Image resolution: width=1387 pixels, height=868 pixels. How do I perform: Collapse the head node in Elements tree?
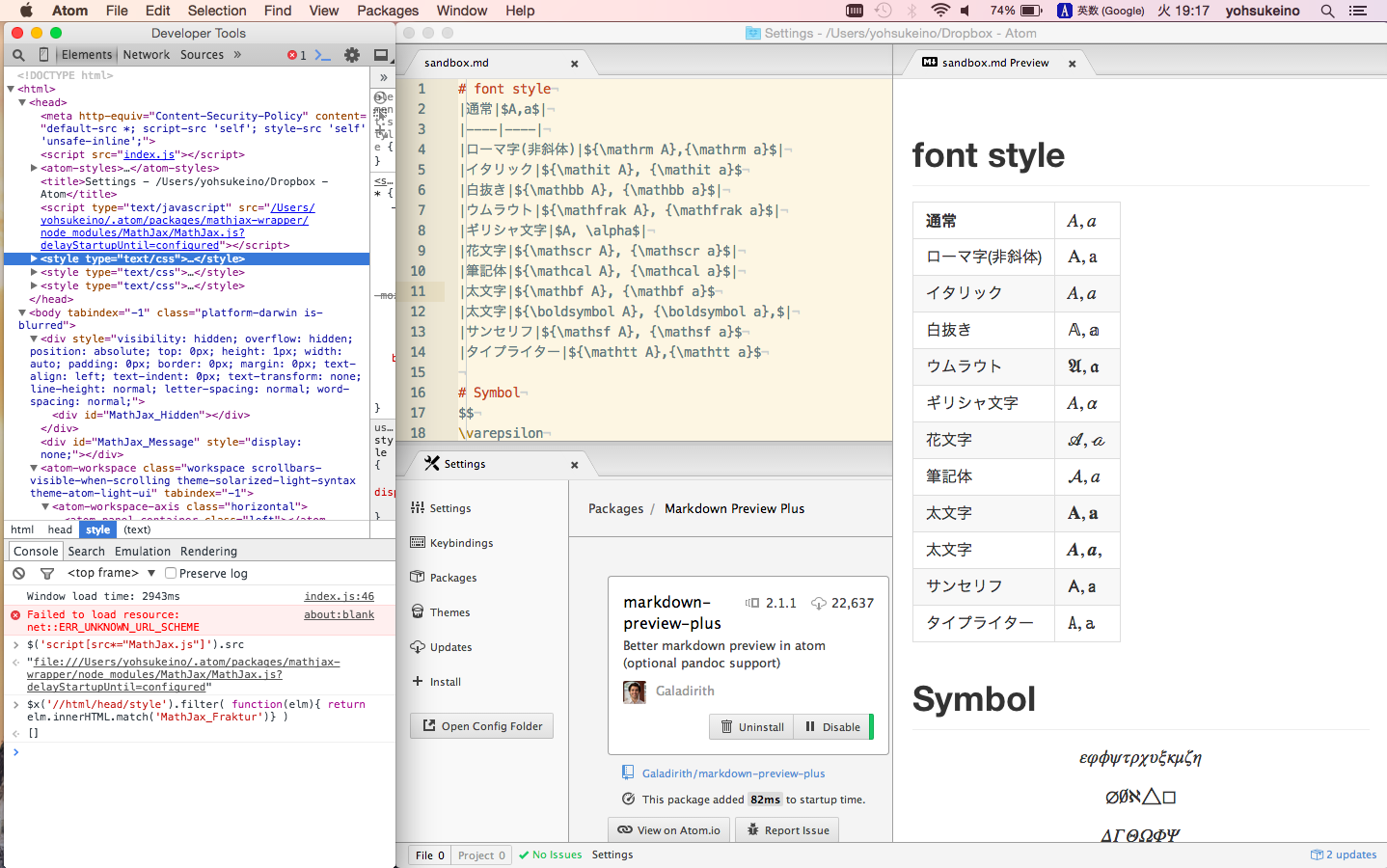pyautogui.click(x=22, y=102)
